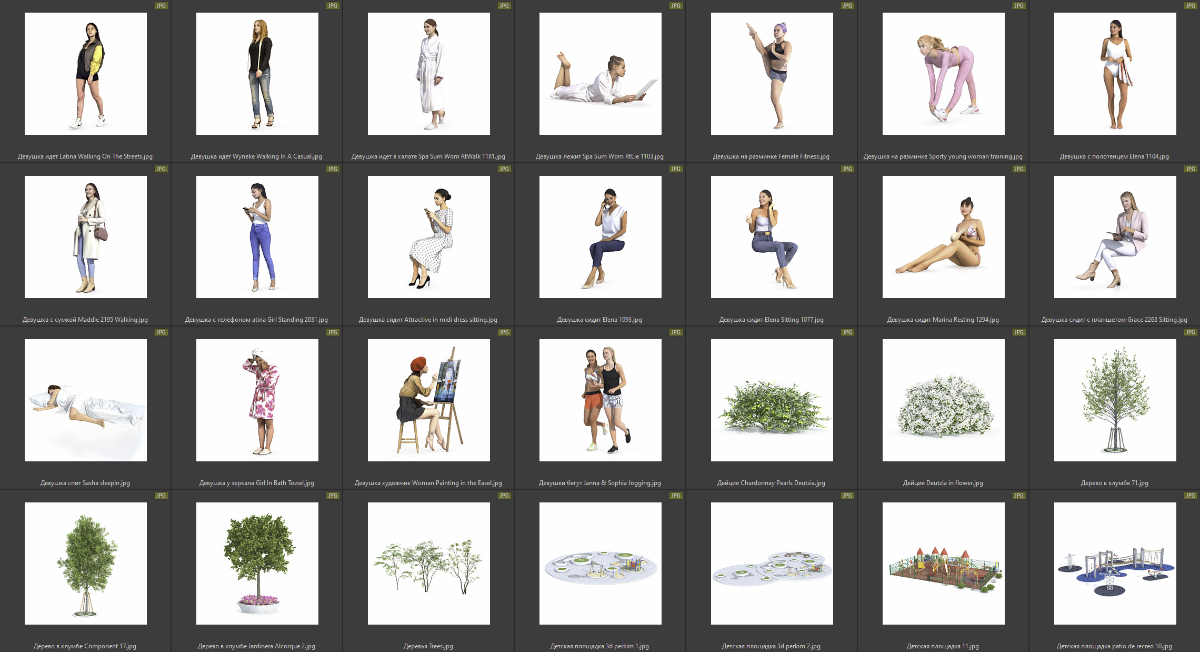Select the woman lying with laptop thumbnail
The width and height of the screenshot is (1200, 652).
[600, 74]
